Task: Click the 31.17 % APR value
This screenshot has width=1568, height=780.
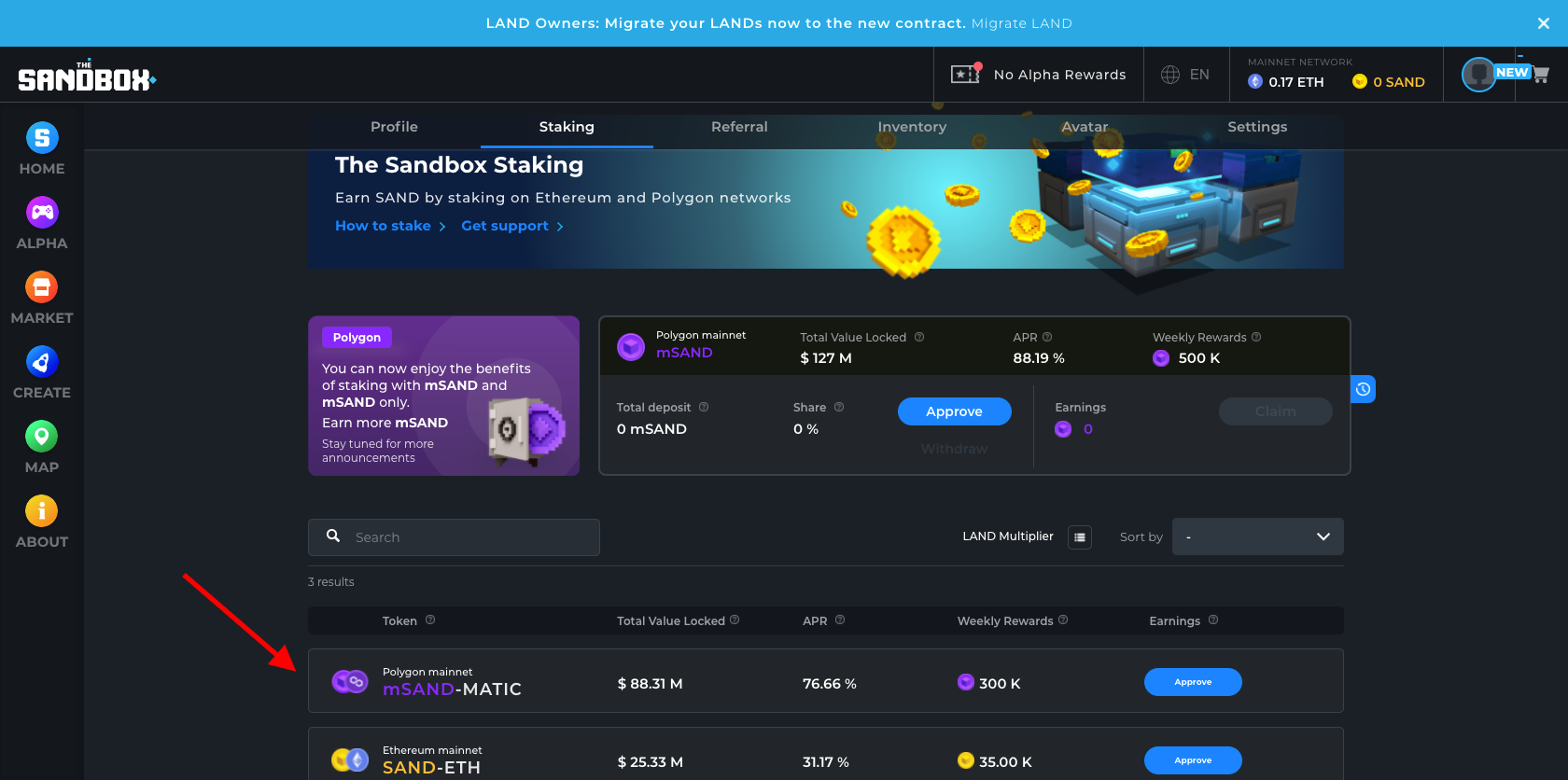Action: [x=826, y=762]
